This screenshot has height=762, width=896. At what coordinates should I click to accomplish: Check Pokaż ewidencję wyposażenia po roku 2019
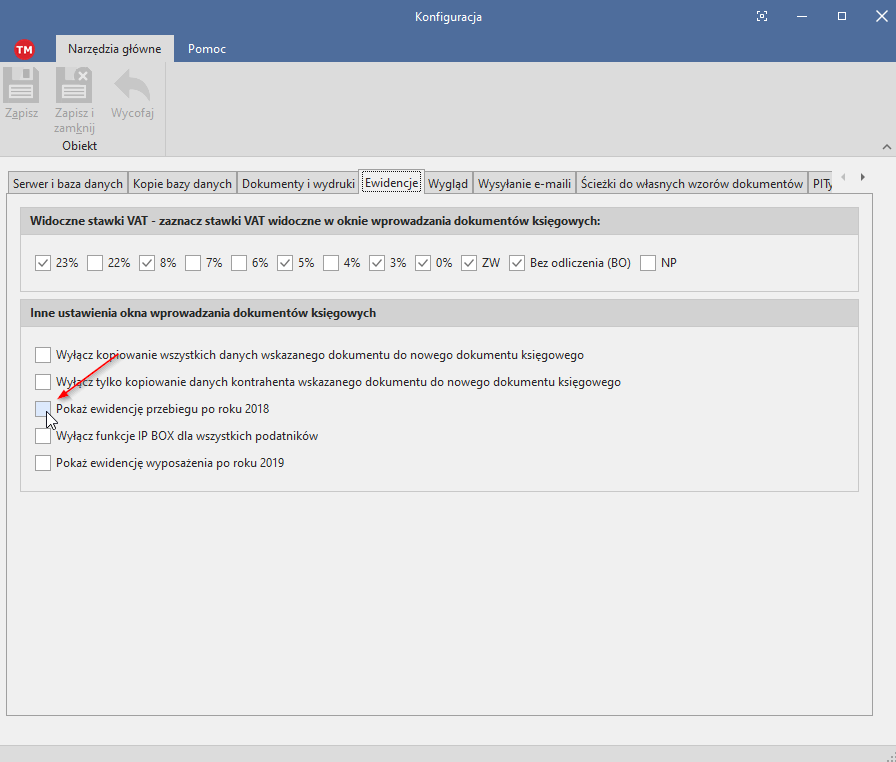(43, 463)
